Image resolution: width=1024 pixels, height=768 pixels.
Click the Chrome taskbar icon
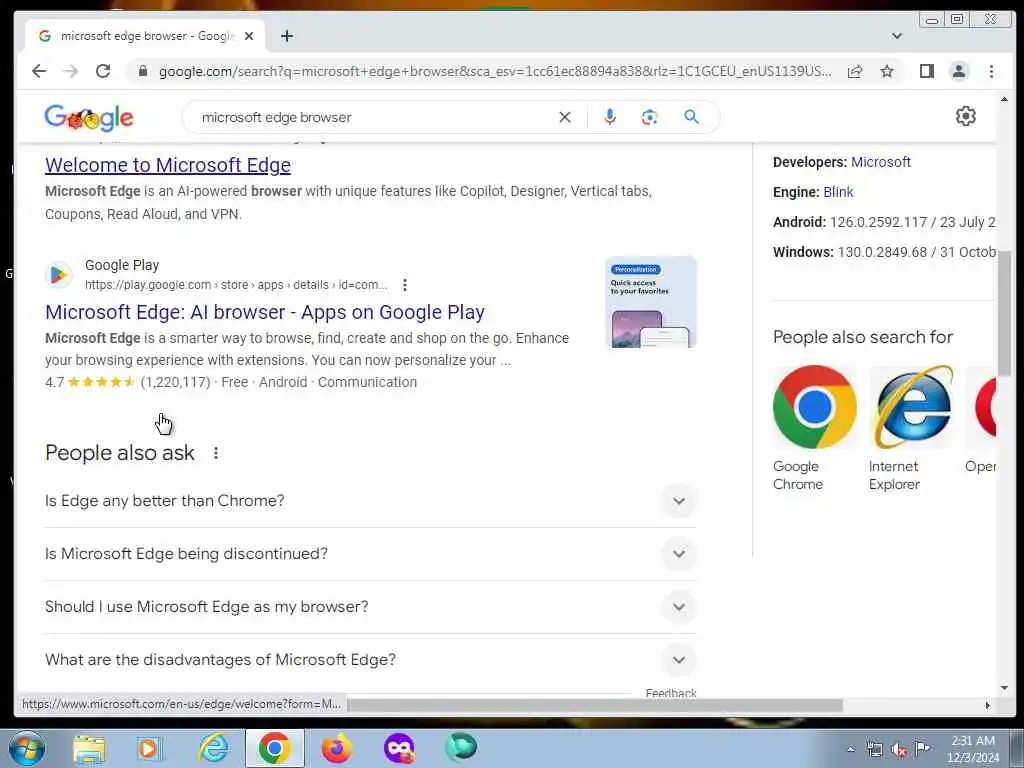(x=274, y=748)
